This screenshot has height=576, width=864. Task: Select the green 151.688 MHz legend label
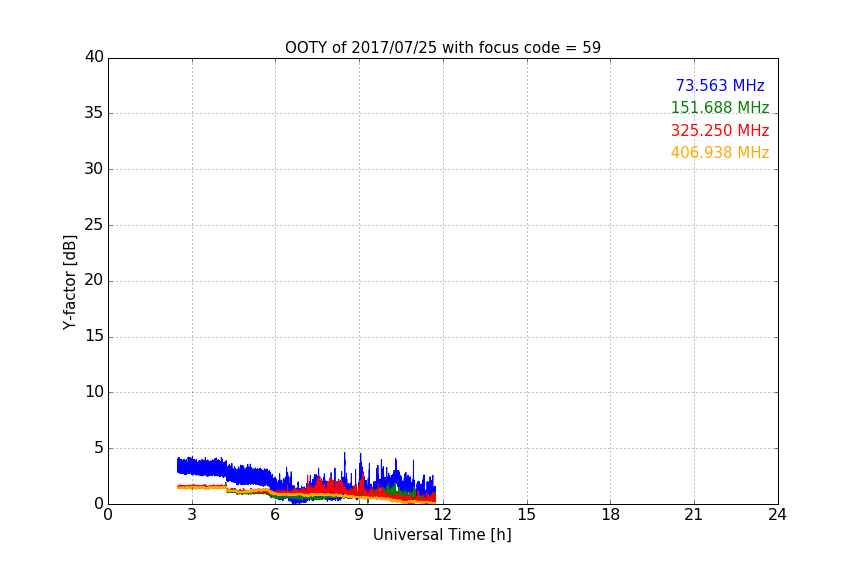point(720,107)
